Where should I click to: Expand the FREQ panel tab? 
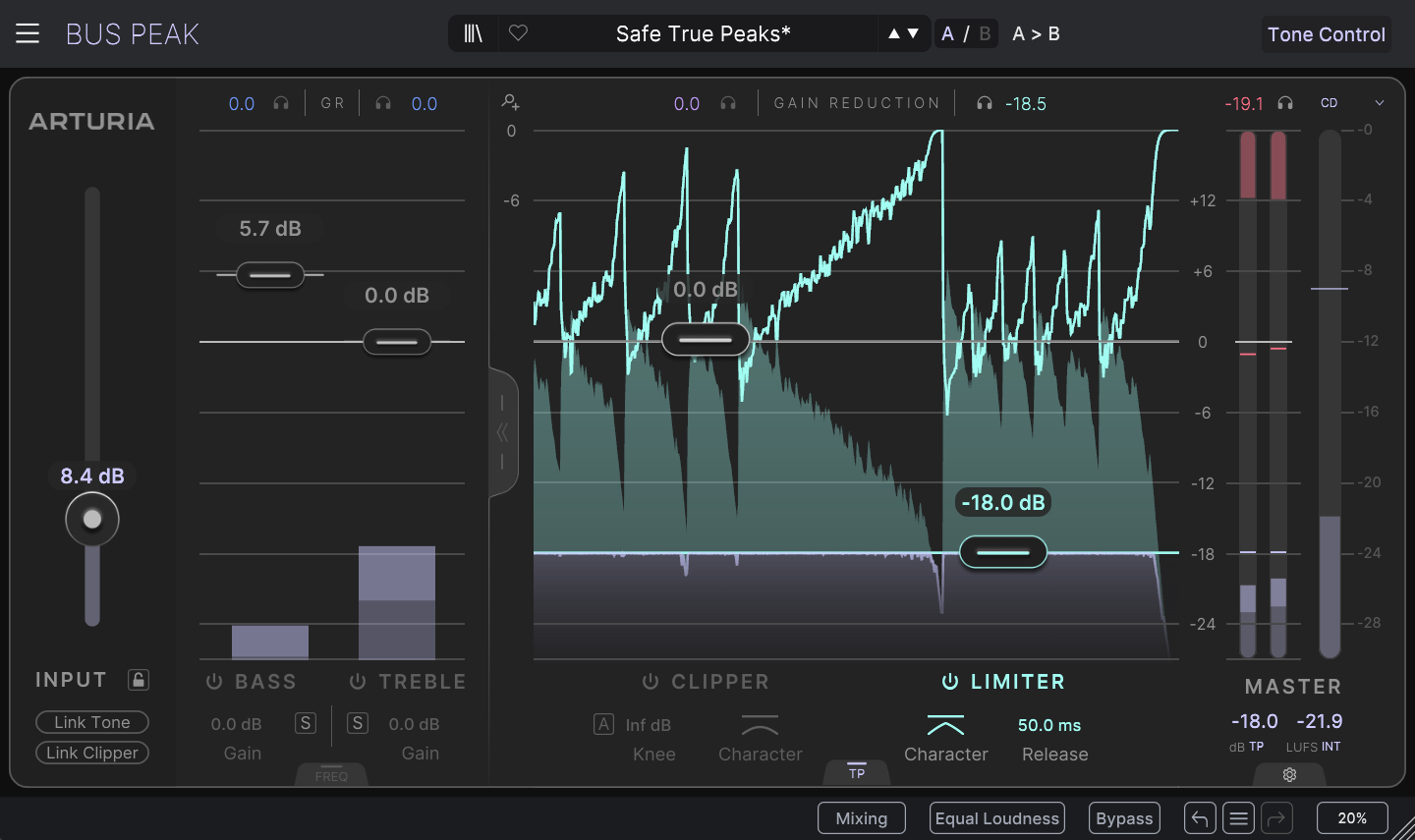click(x=331, y=775)
